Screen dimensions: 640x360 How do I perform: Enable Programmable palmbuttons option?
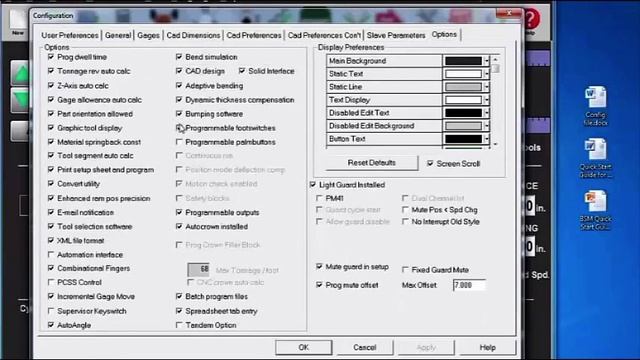(179, 142)
